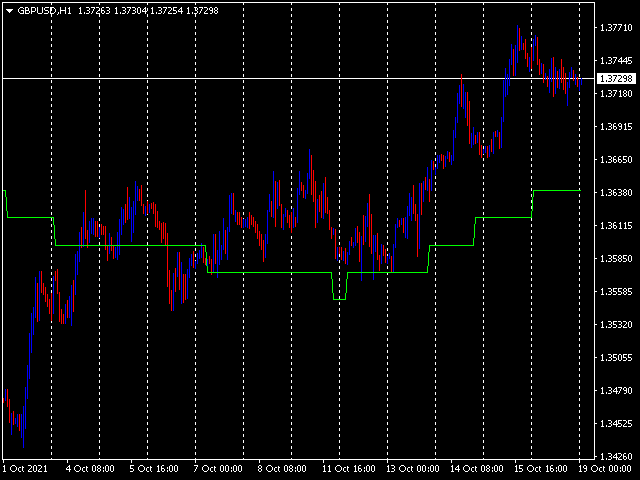Click the 1.36115 price scale label
The image size is (640, 480).
tap(616, 226)
